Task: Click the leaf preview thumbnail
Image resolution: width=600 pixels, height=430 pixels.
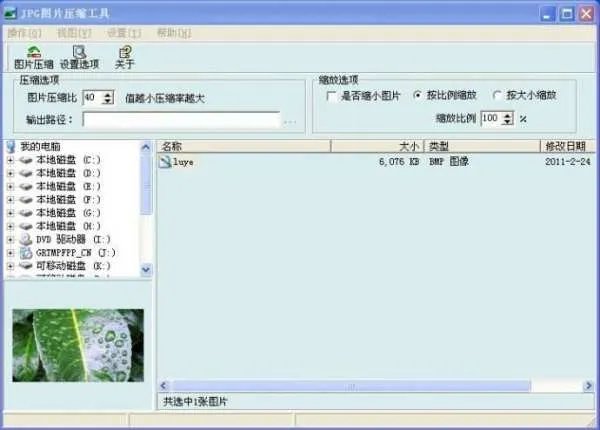Action: click(78, 345)
